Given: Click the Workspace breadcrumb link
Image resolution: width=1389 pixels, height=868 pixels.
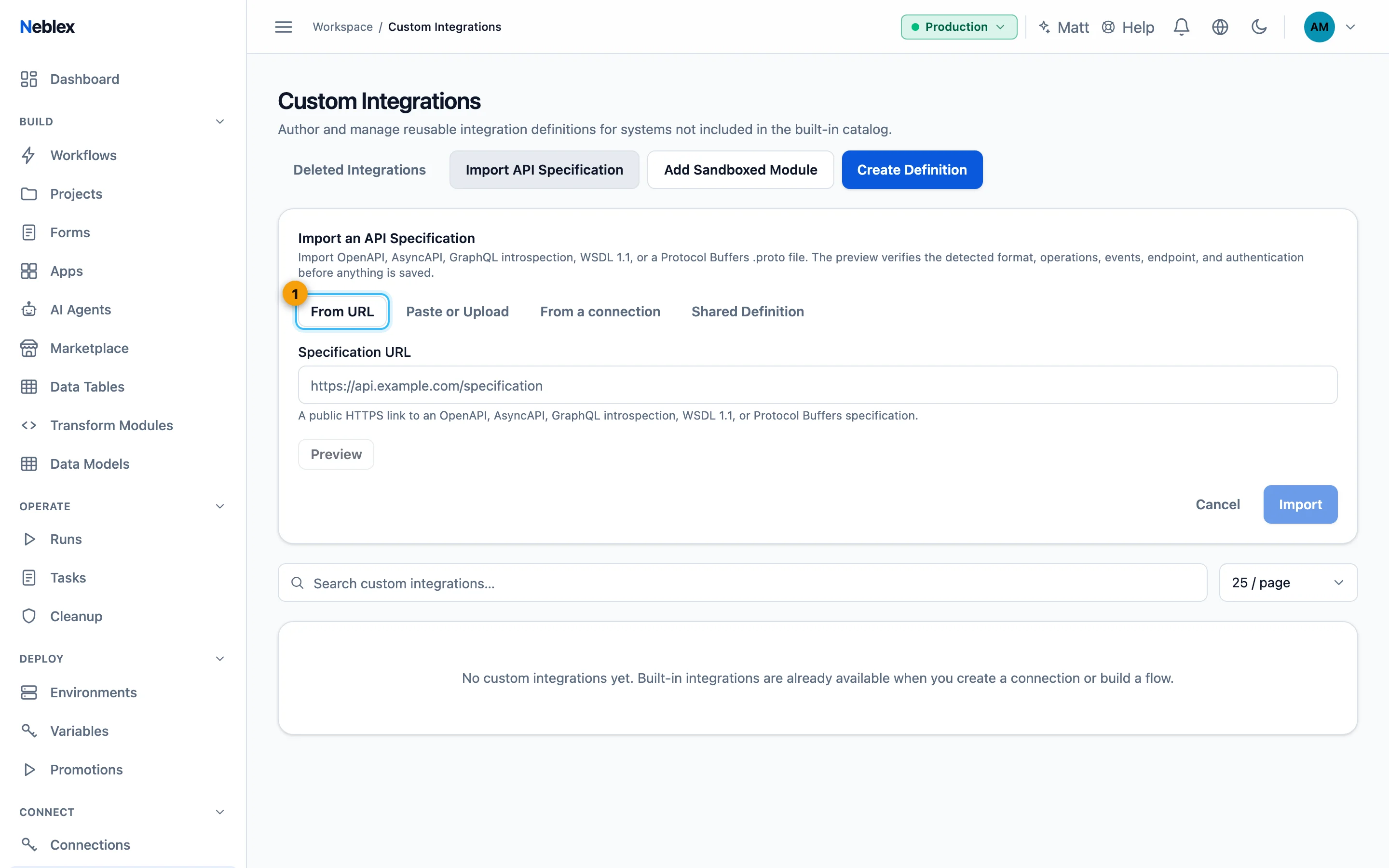Looking at the screenshot, I should pos(342,27).
